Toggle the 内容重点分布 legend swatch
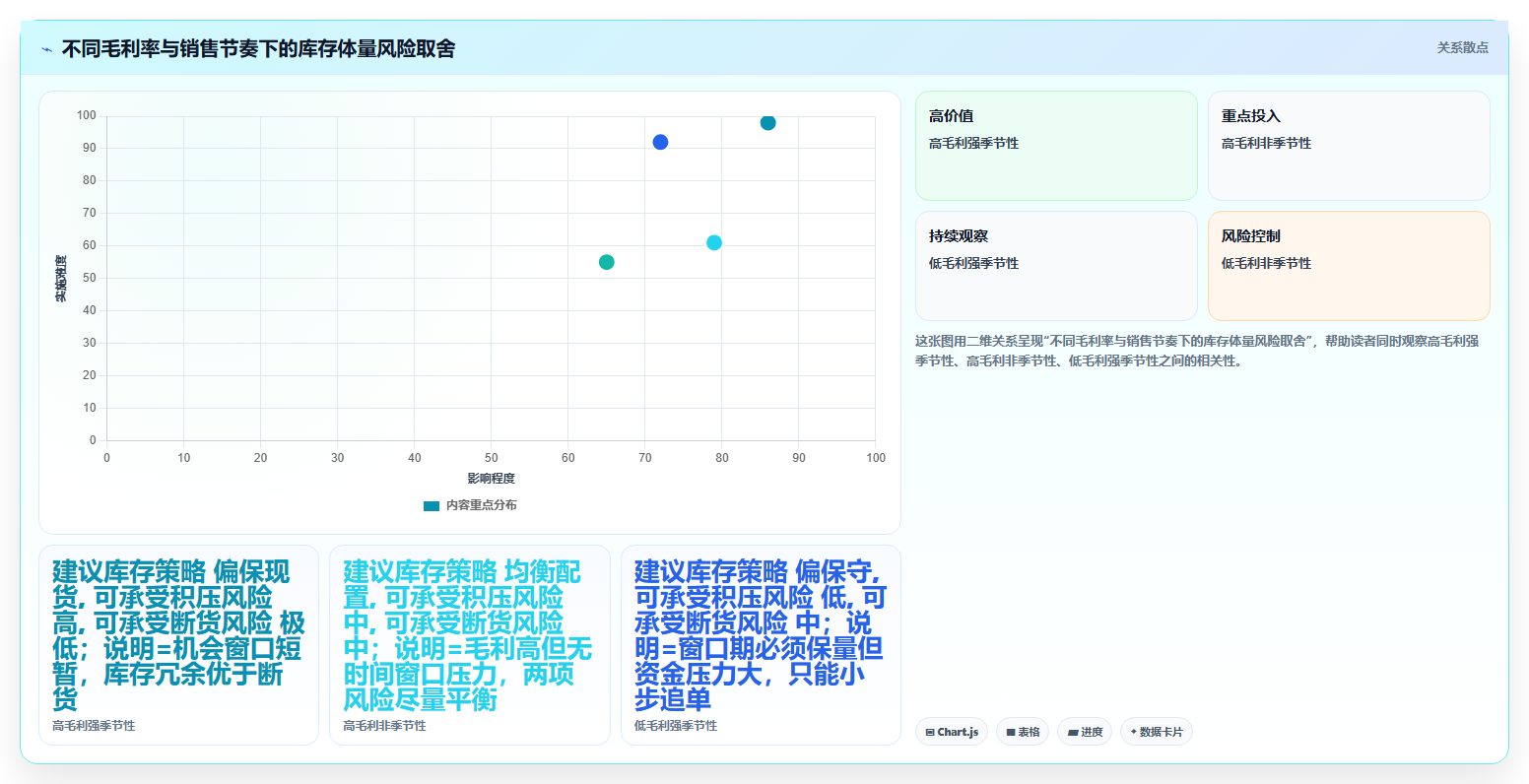1529x784 pixels. coord(432,506)
